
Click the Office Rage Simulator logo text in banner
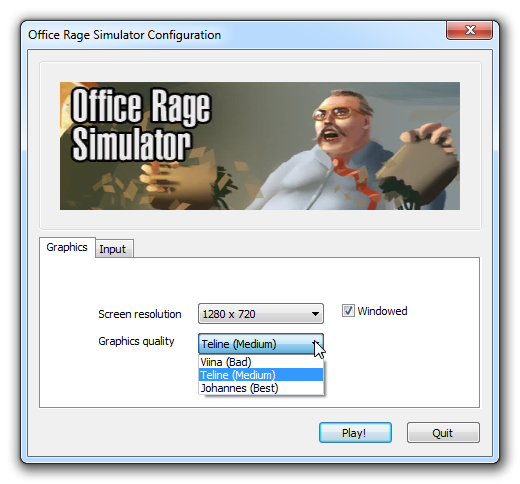[x=140, y=124]
